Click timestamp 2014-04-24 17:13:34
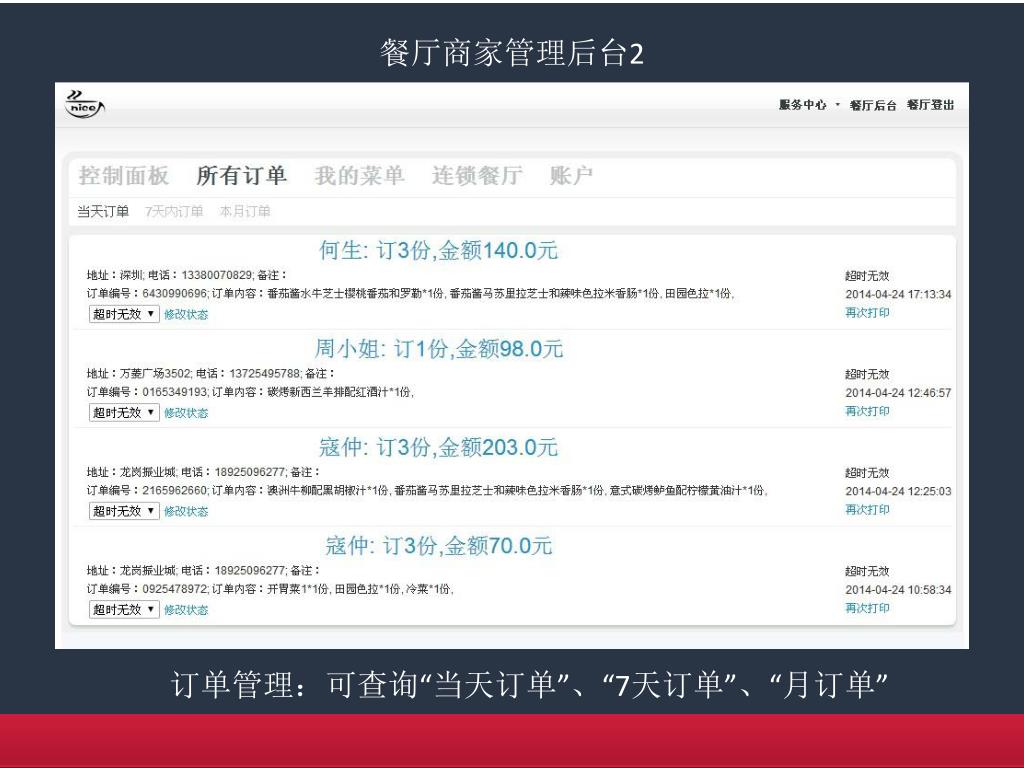The image size is (1024, 768). pyautogui.click(x=898, y=295)
